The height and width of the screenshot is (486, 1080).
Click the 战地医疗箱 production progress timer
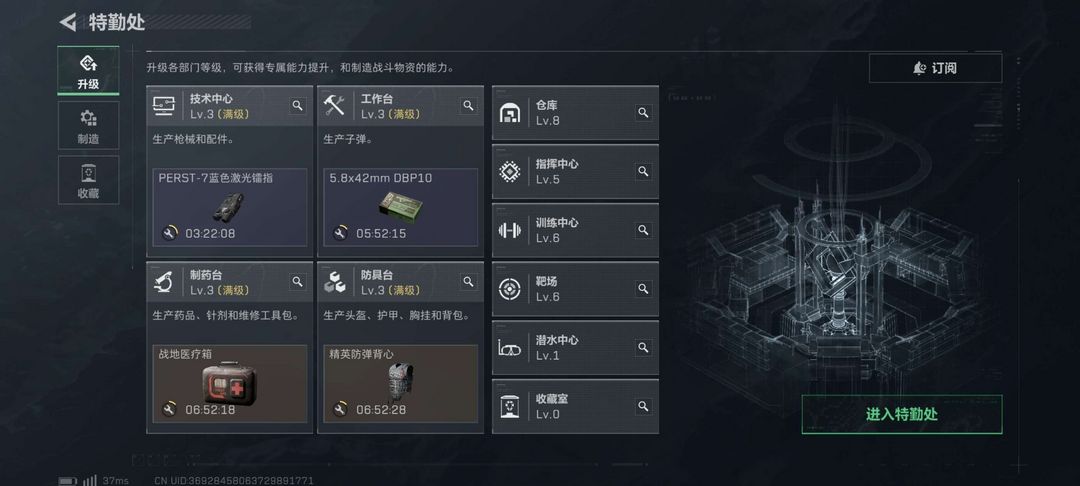(x=198, y=410)
